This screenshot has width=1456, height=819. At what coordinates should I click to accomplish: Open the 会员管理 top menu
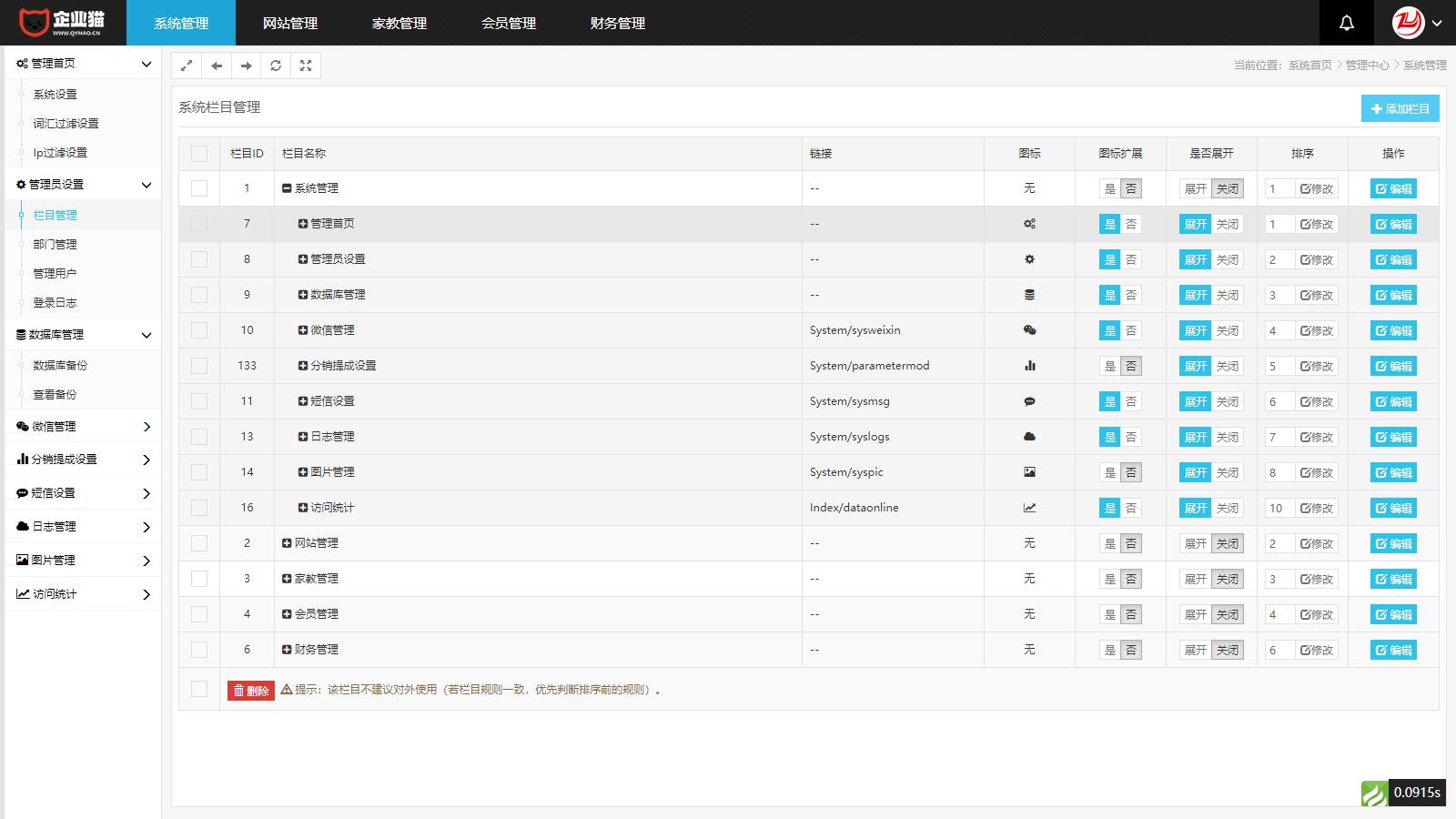click(508, 23)
